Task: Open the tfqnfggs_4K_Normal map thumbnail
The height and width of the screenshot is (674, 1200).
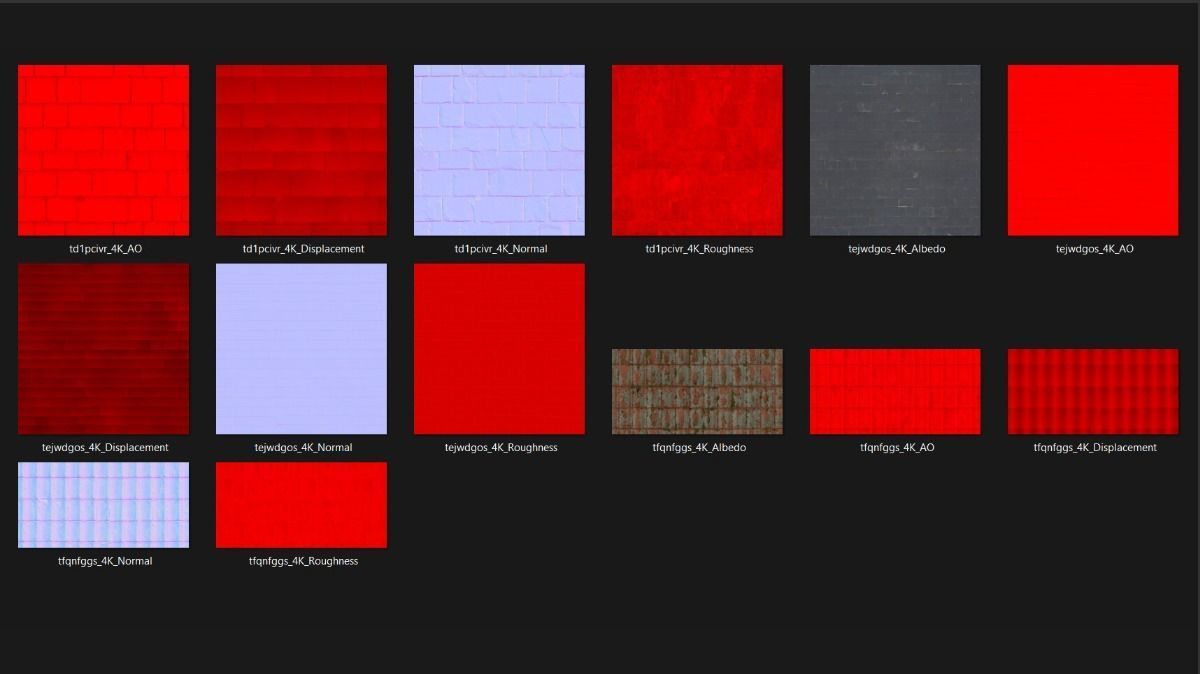Action: tap(103, 505)
